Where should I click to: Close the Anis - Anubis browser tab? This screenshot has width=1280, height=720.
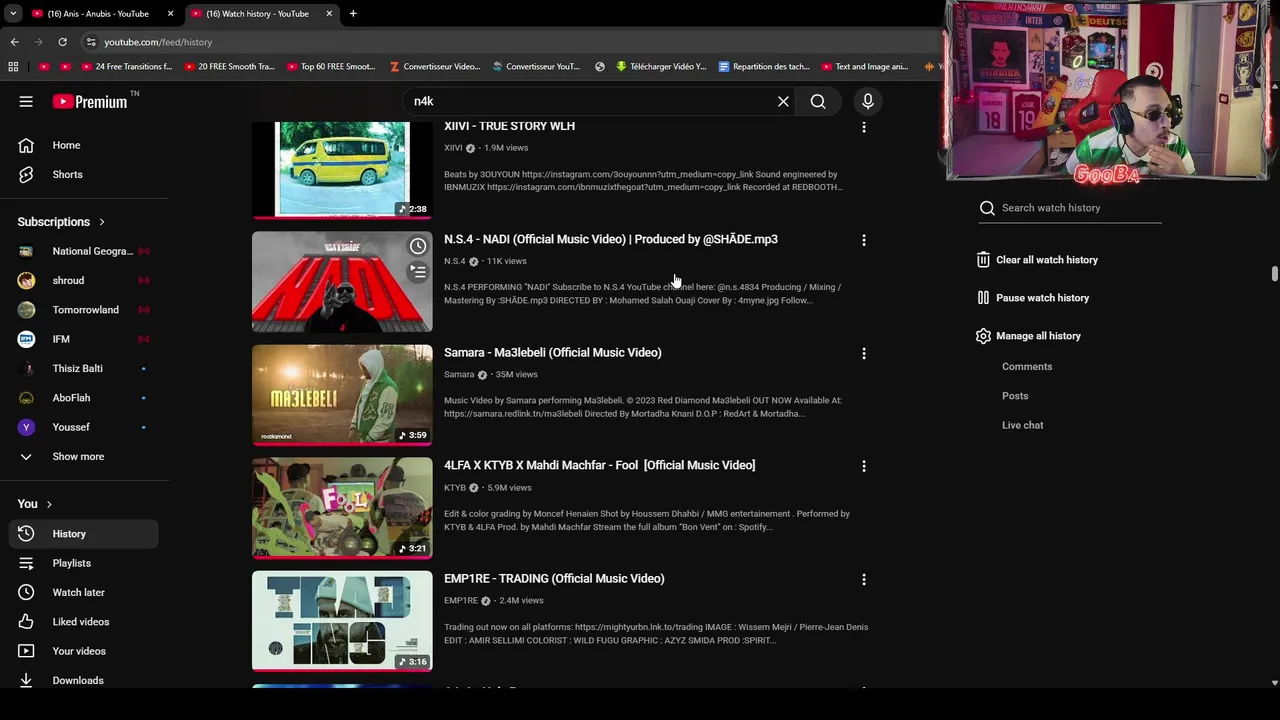coord(170,14)
